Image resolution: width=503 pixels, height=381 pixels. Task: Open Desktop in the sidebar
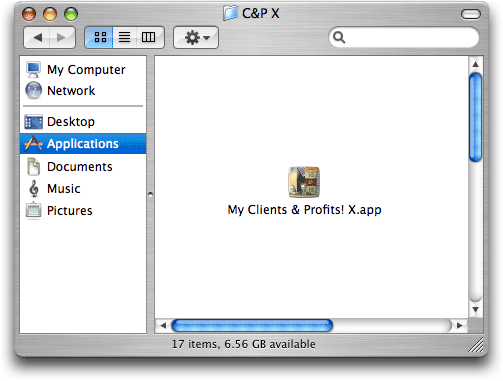[83, 122]
